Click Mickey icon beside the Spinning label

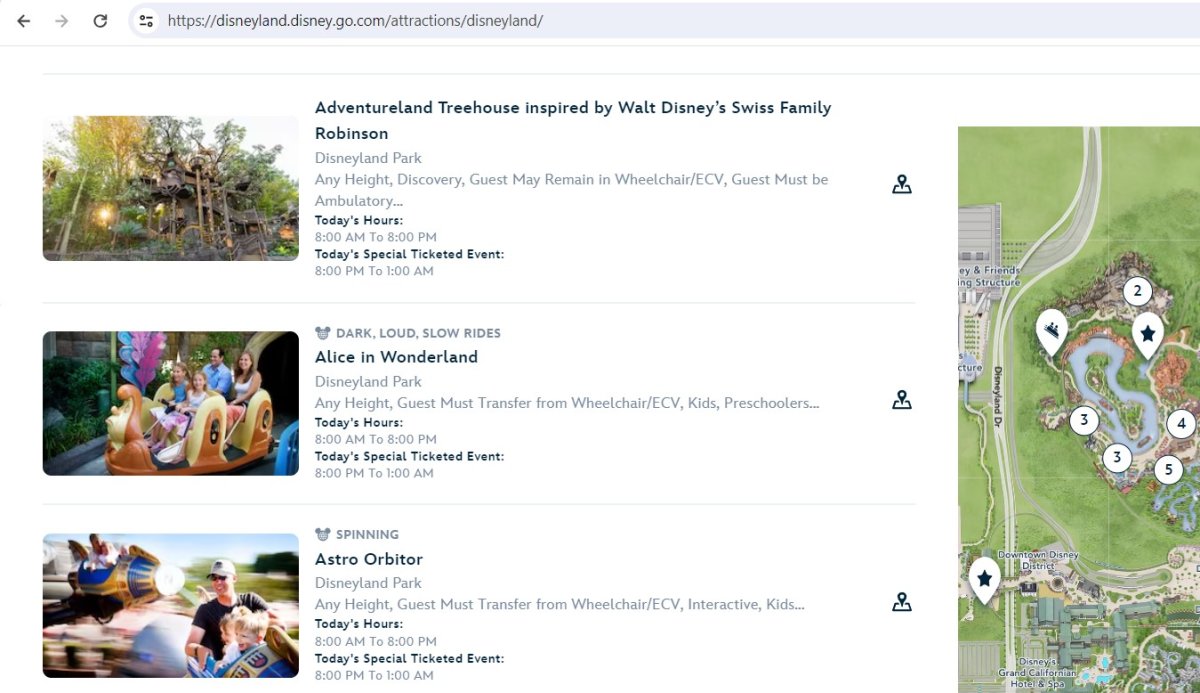point(322,535)
